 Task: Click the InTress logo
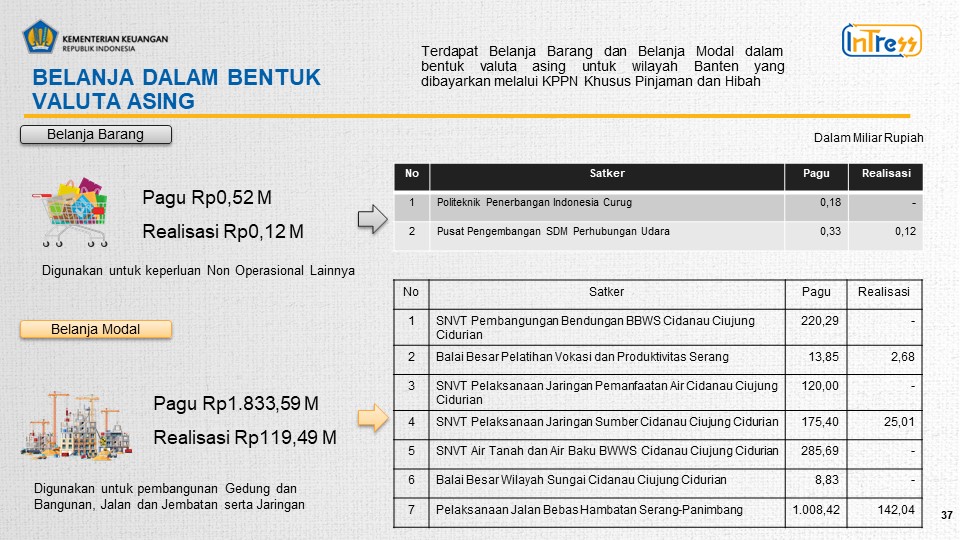coord(881,41)
